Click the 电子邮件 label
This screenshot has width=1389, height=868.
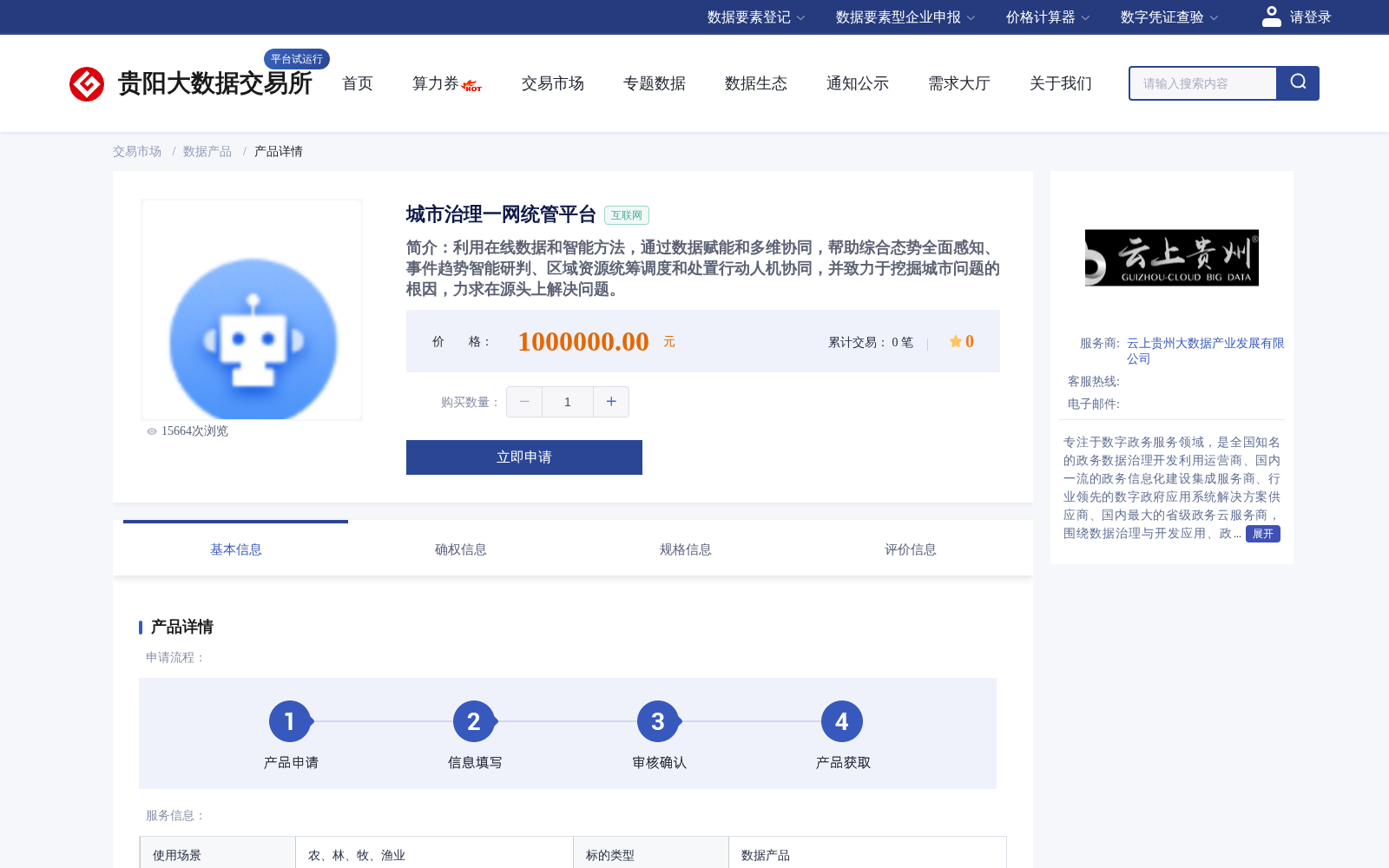tap(1094, 404)
